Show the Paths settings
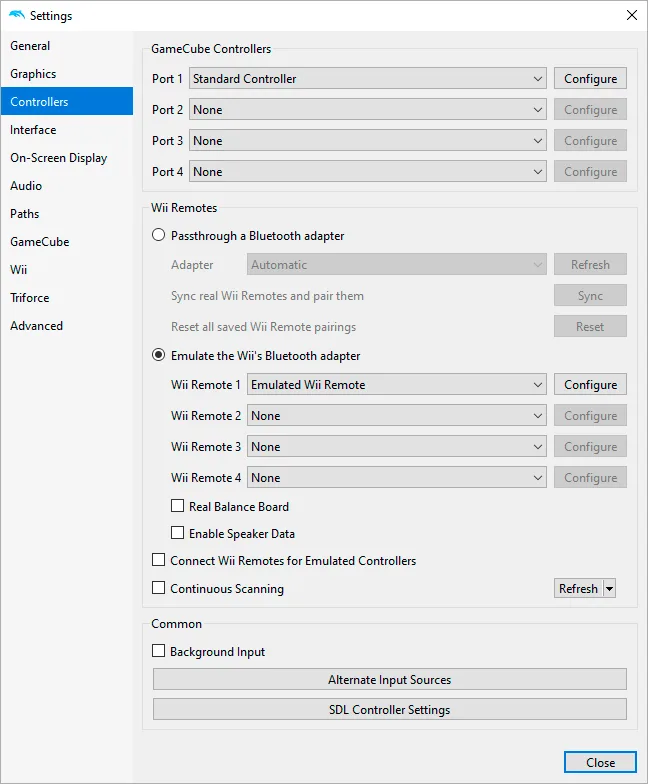The width and height of the screenshot is (648, 784). click(x=66, y=214)
